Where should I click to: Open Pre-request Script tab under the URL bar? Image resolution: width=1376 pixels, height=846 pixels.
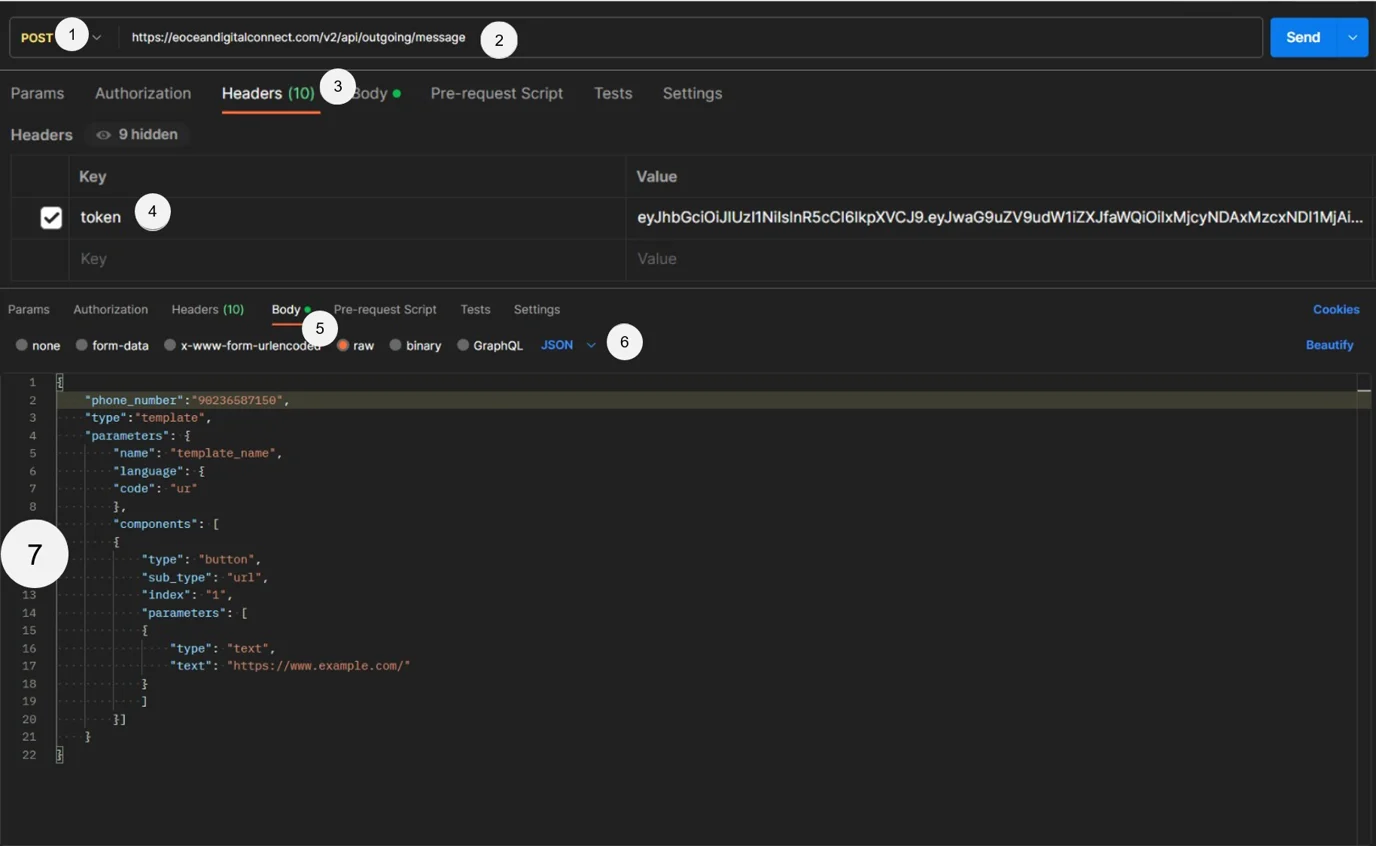click(x=496, y=93)
